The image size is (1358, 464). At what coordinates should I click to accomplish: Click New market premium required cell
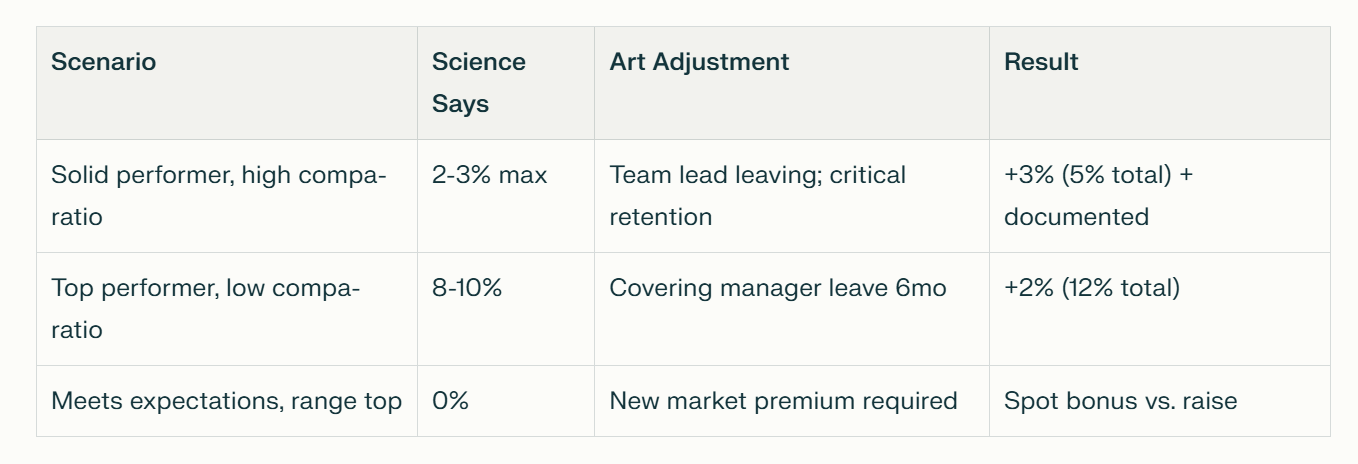coord(792,401)
